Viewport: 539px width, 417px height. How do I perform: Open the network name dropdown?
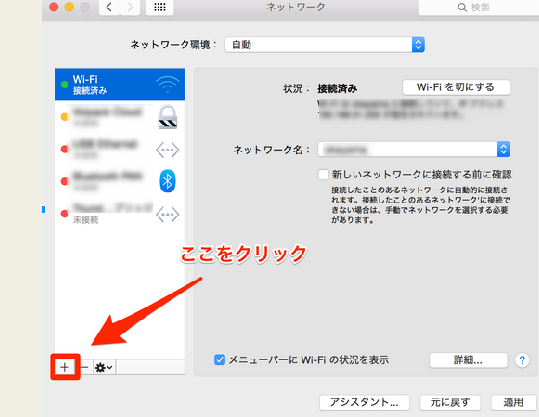click(x=414, y=149)
